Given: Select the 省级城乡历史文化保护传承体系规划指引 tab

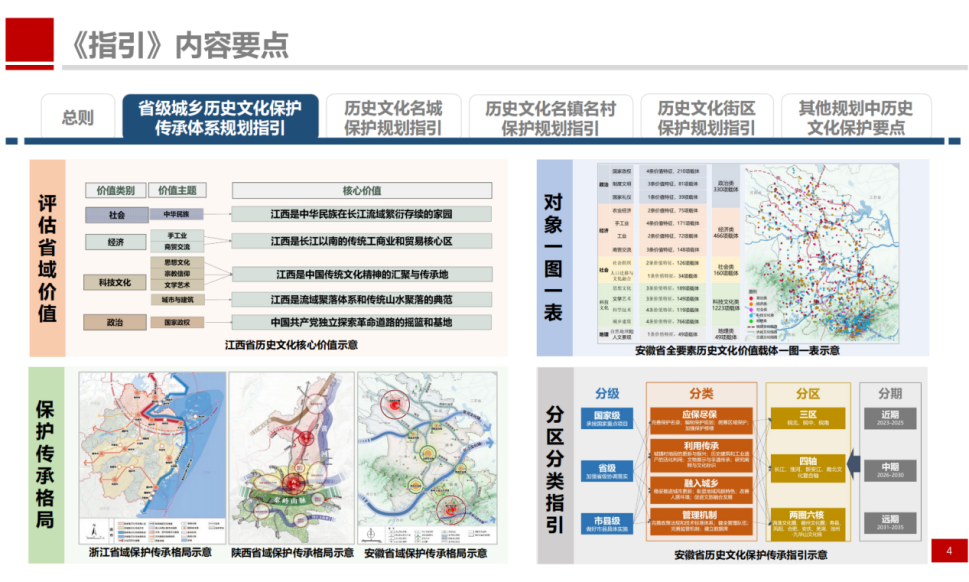Looking at the screenshot, I should 220,117.
